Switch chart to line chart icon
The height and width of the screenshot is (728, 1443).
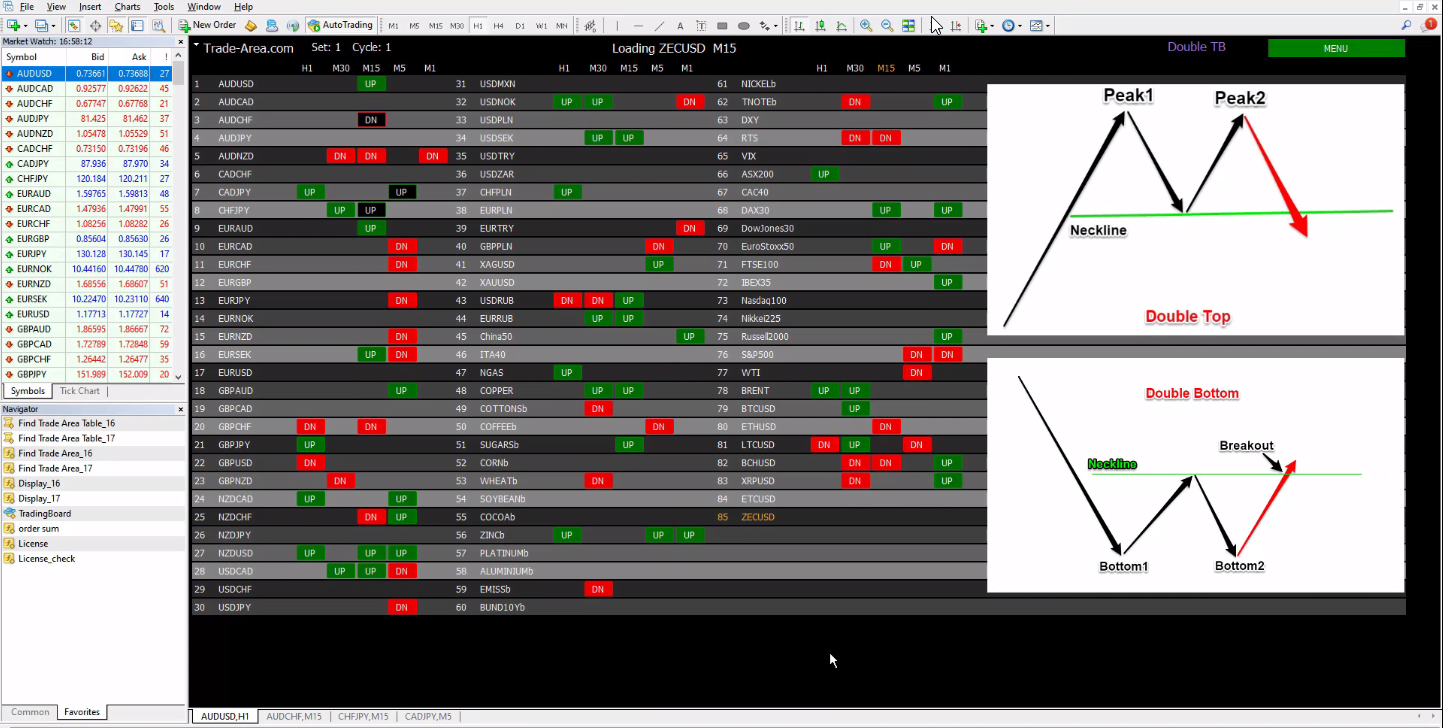pos(841,25)
